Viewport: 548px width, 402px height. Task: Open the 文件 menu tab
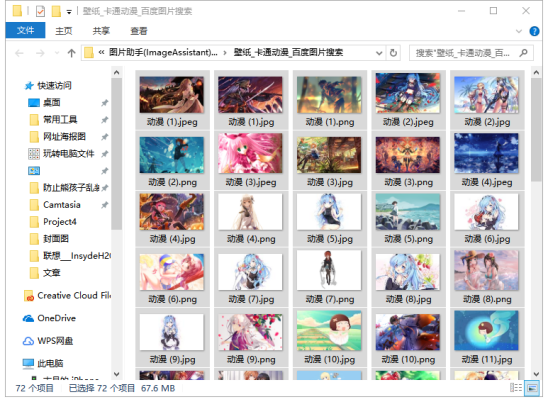tap(25, 30)
